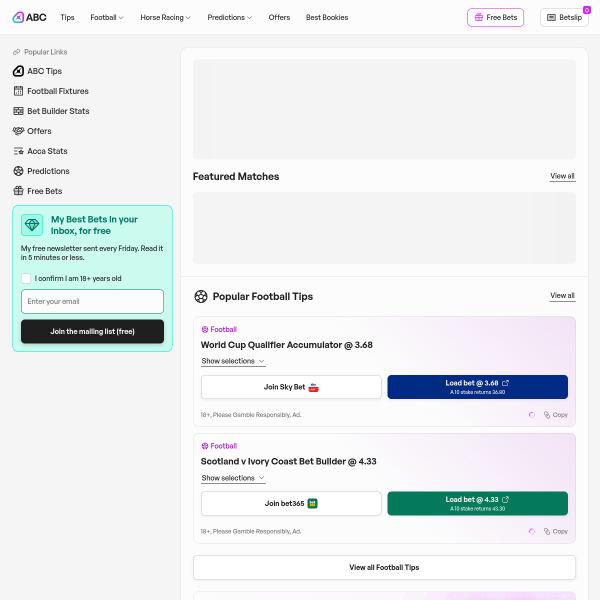
Task: Expand the Football dropdown in top navigation
Action: tap(106, 17)
